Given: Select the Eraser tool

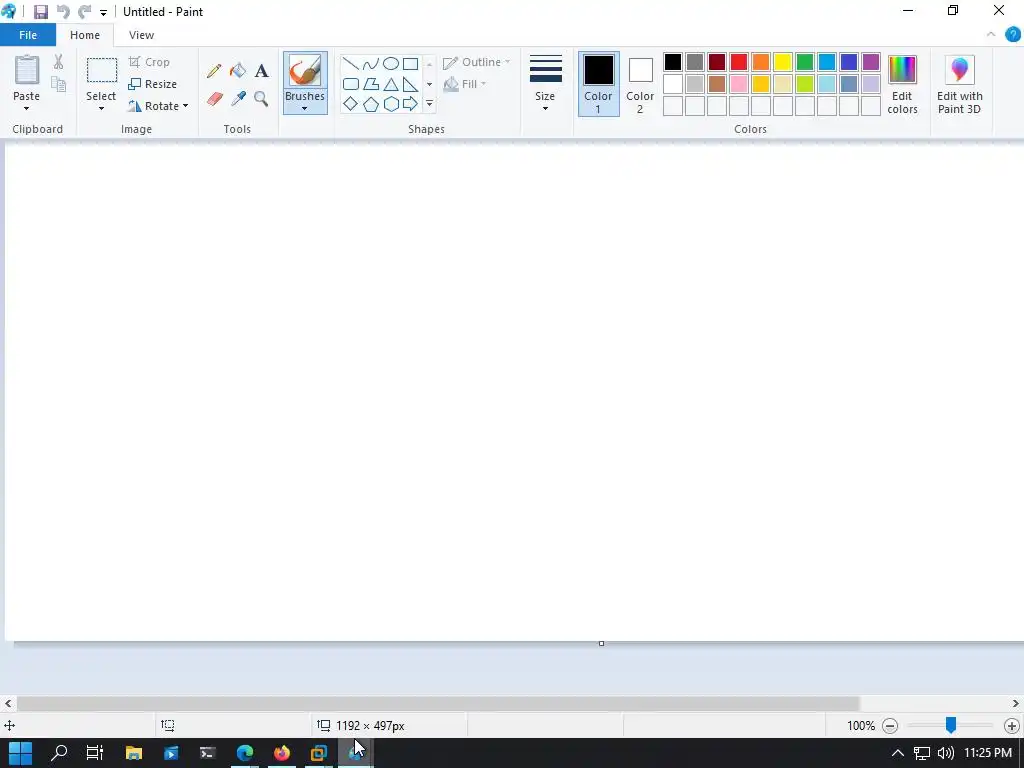Looking at the screenshot, I should click(x=215, y=99).
